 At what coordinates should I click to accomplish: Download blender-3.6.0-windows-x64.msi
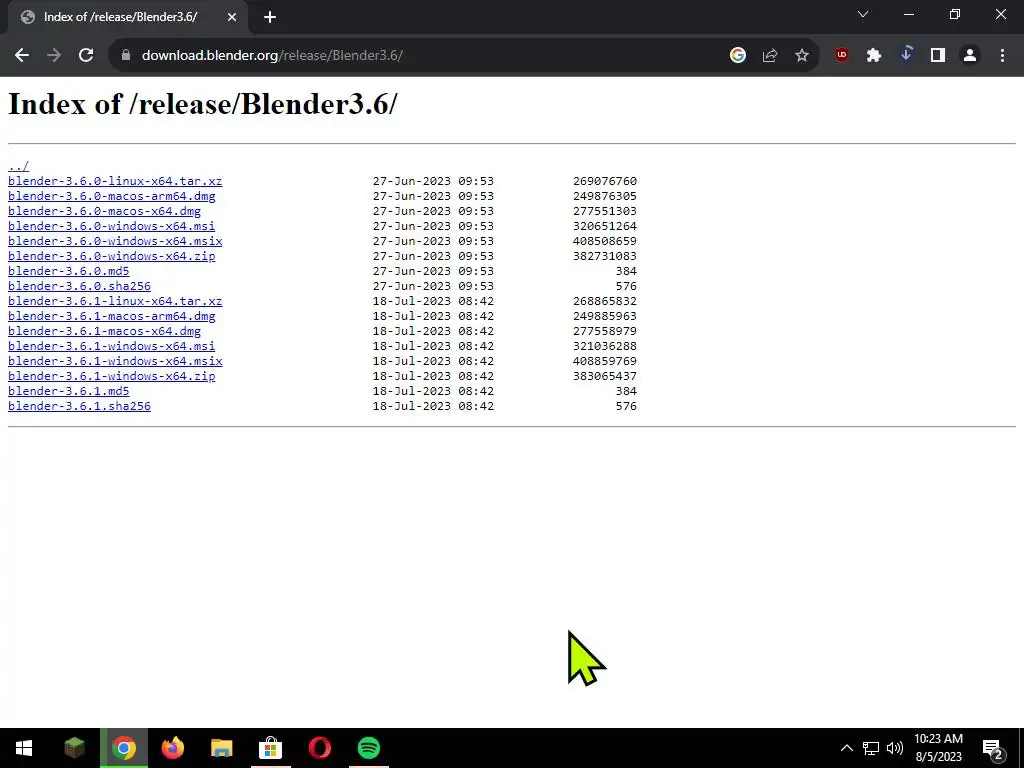(x=112, y=226)
